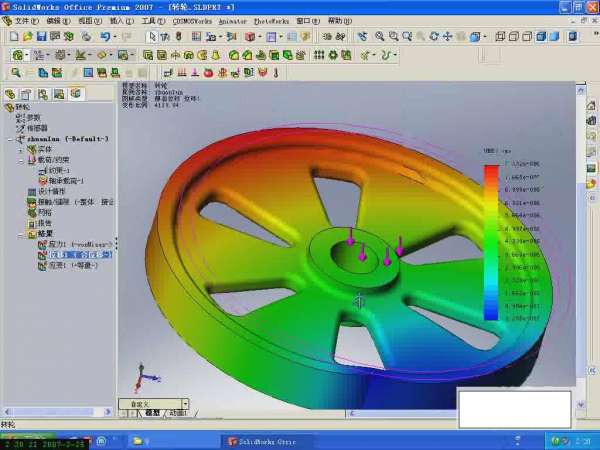Activate the Zoom to Area magnifier
The image size is (600, 450).
(393, 37)
